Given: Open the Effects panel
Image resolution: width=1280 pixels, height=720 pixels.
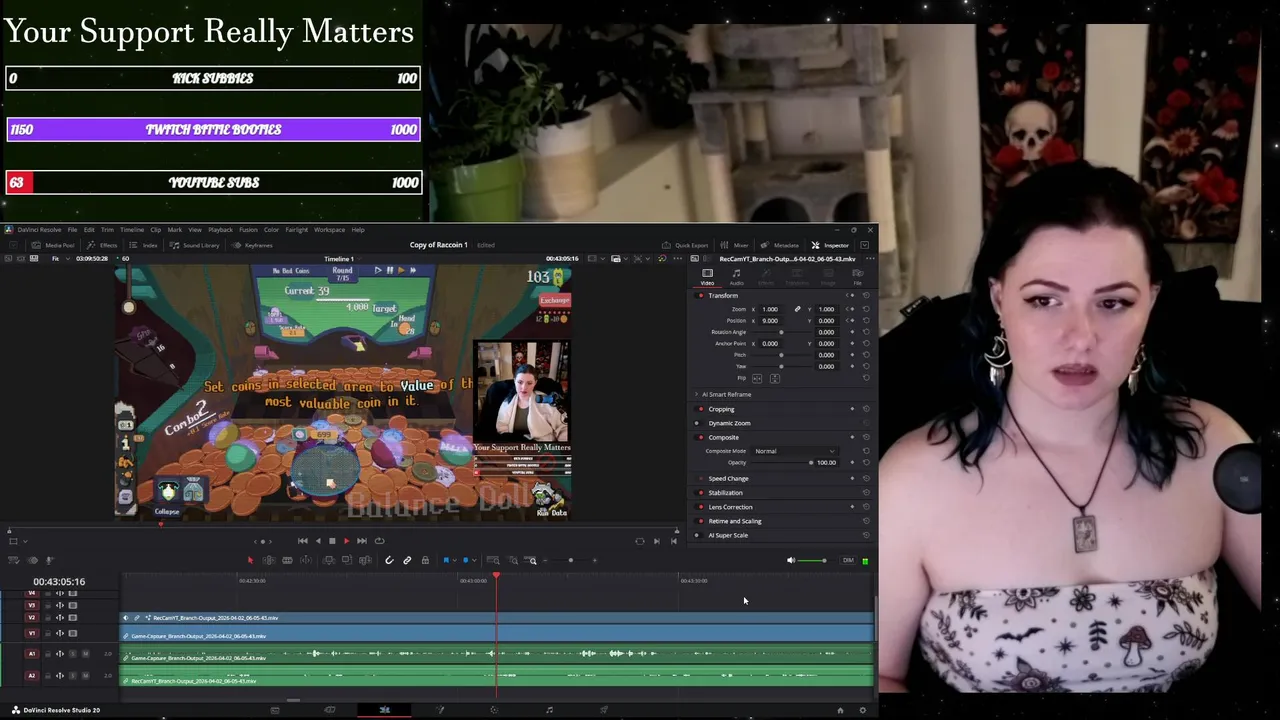Looking at the screenshot, I should 103,245.
